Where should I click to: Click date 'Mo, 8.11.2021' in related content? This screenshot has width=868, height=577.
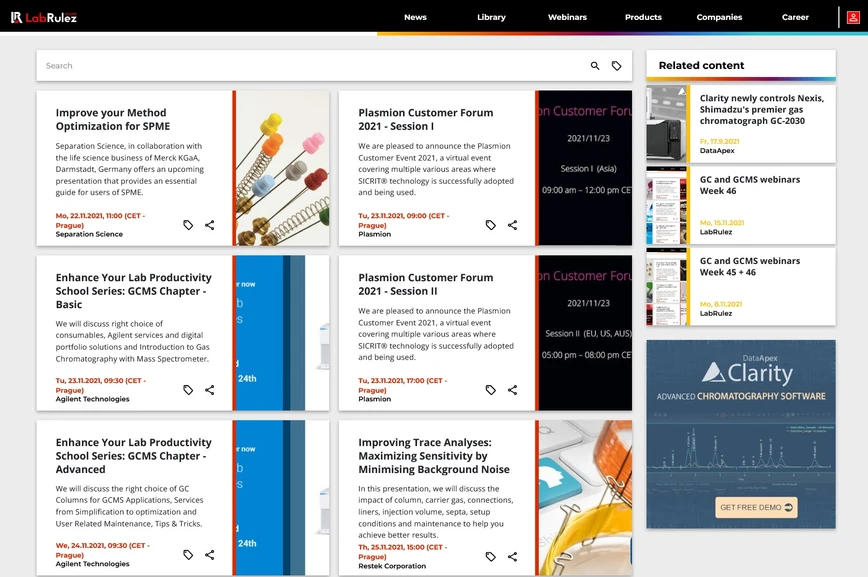click(720, 304)
